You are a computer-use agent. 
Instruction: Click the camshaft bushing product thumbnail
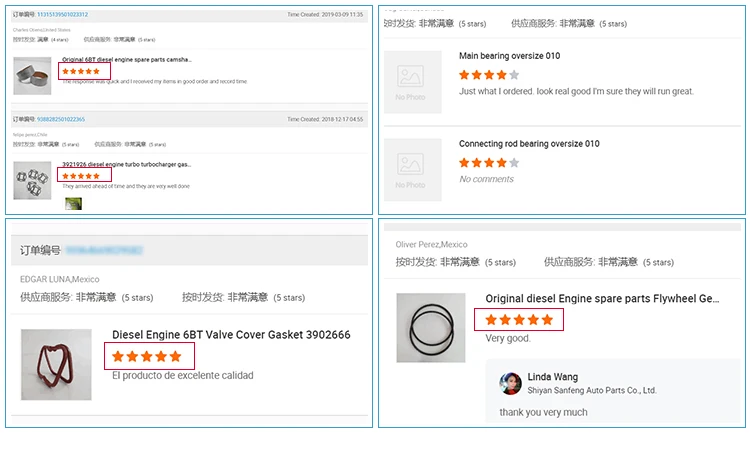click(x=32, y=77)
